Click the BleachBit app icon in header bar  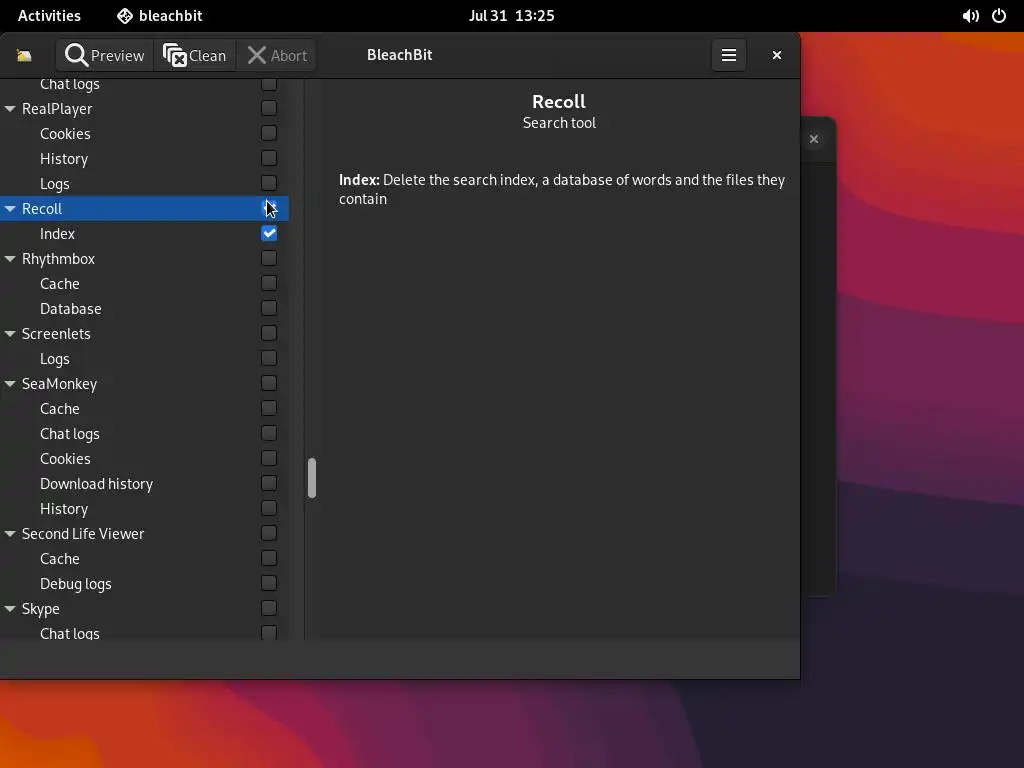coord(24,56)
